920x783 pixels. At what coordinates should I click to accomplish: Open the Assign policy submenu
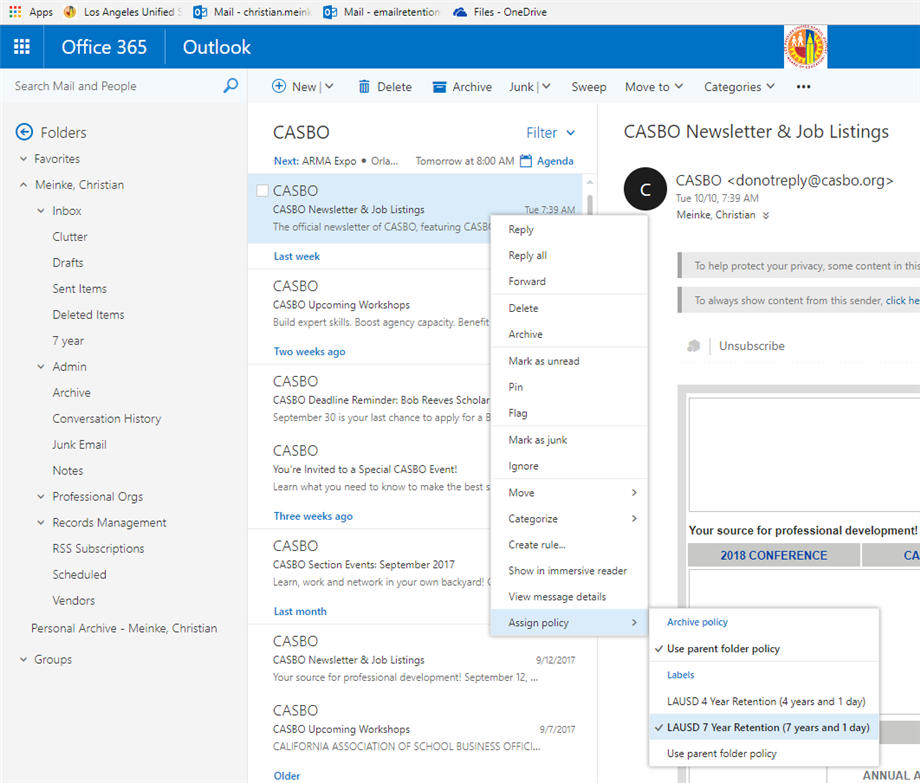pos(569,622)
